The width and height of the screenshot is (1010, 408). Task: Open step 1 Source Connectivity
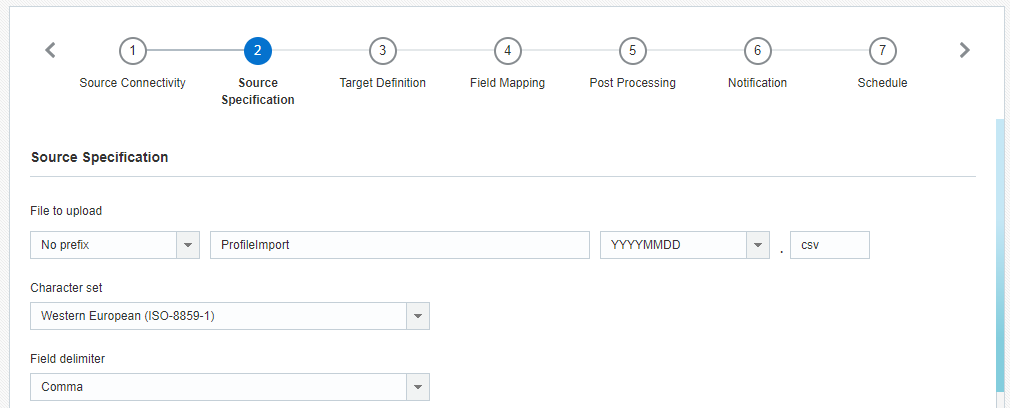coord(133,51)
